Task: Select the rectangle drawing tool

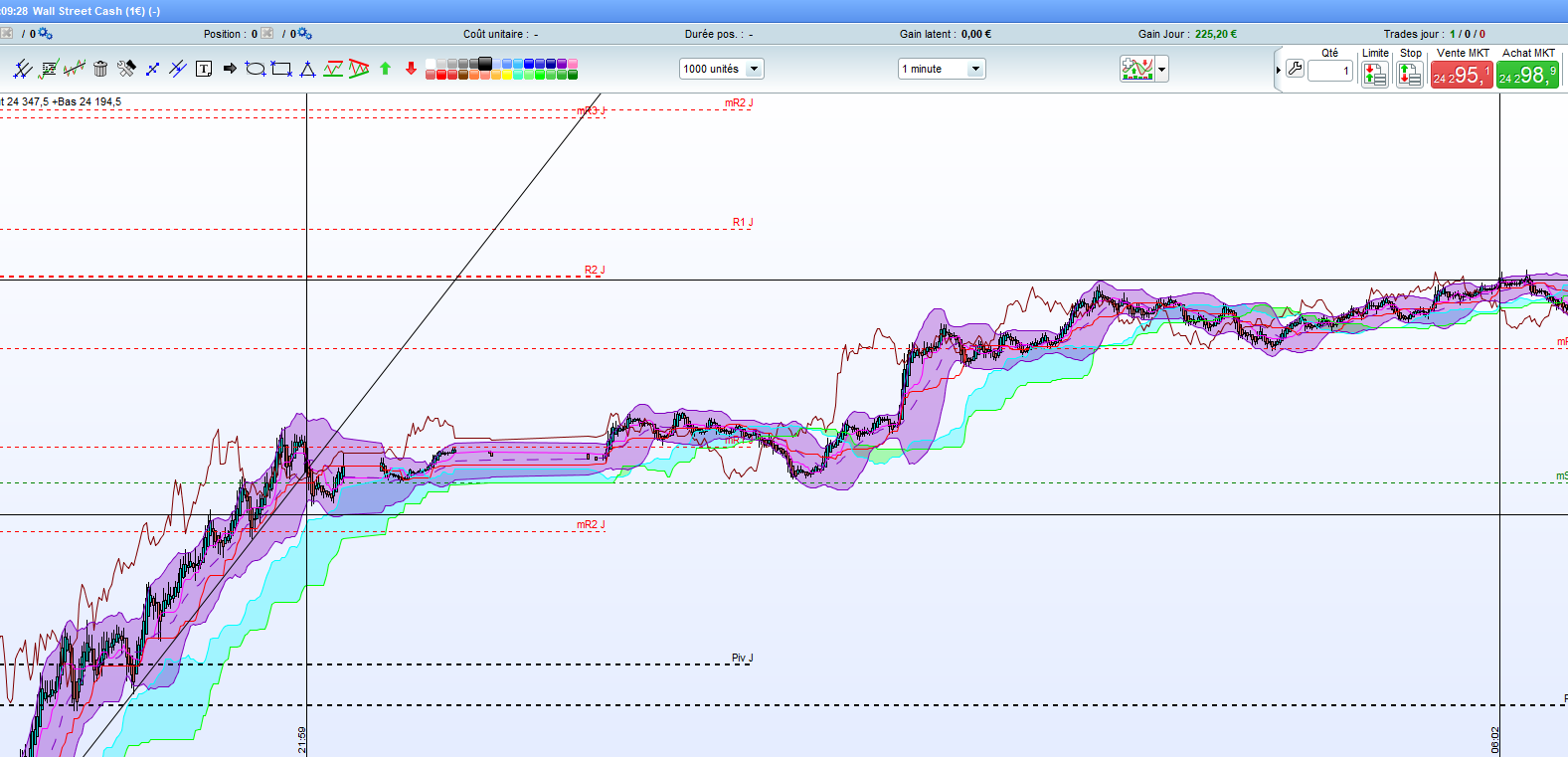Action: click(x=281, y=69)
